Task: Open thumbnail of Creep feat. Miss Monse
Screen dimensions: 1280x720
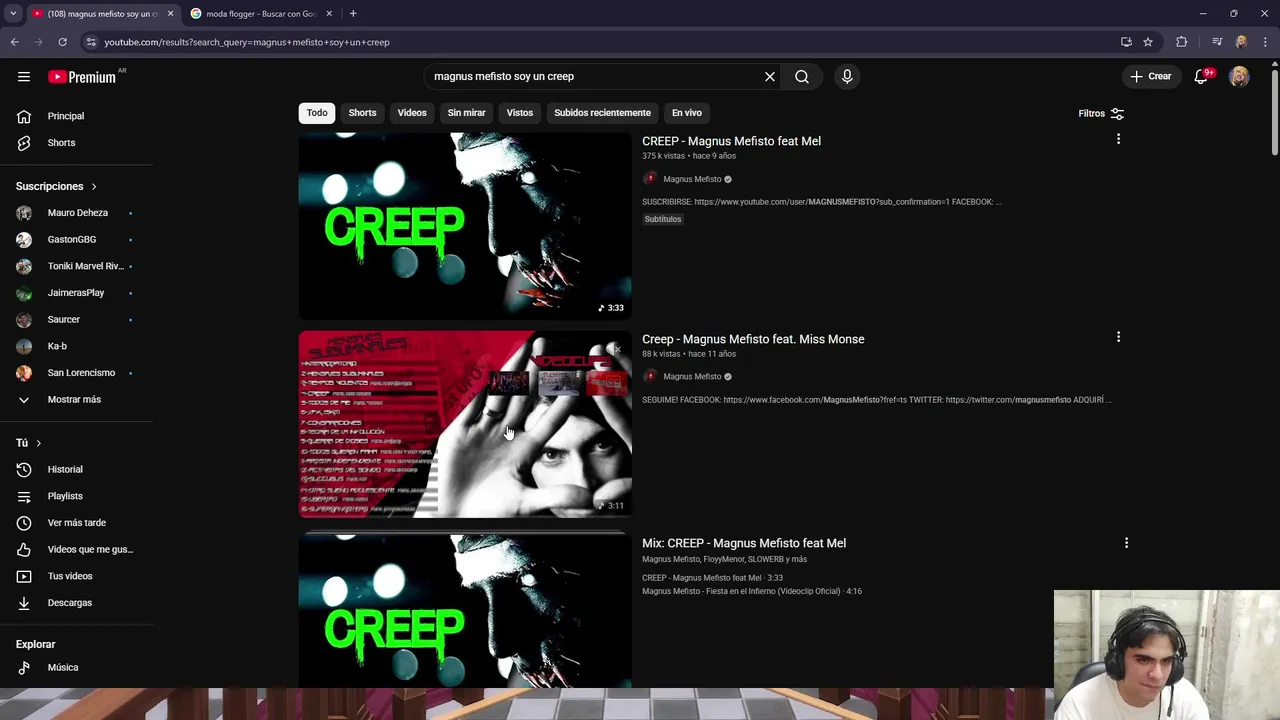Action: [x=465, y=424]
